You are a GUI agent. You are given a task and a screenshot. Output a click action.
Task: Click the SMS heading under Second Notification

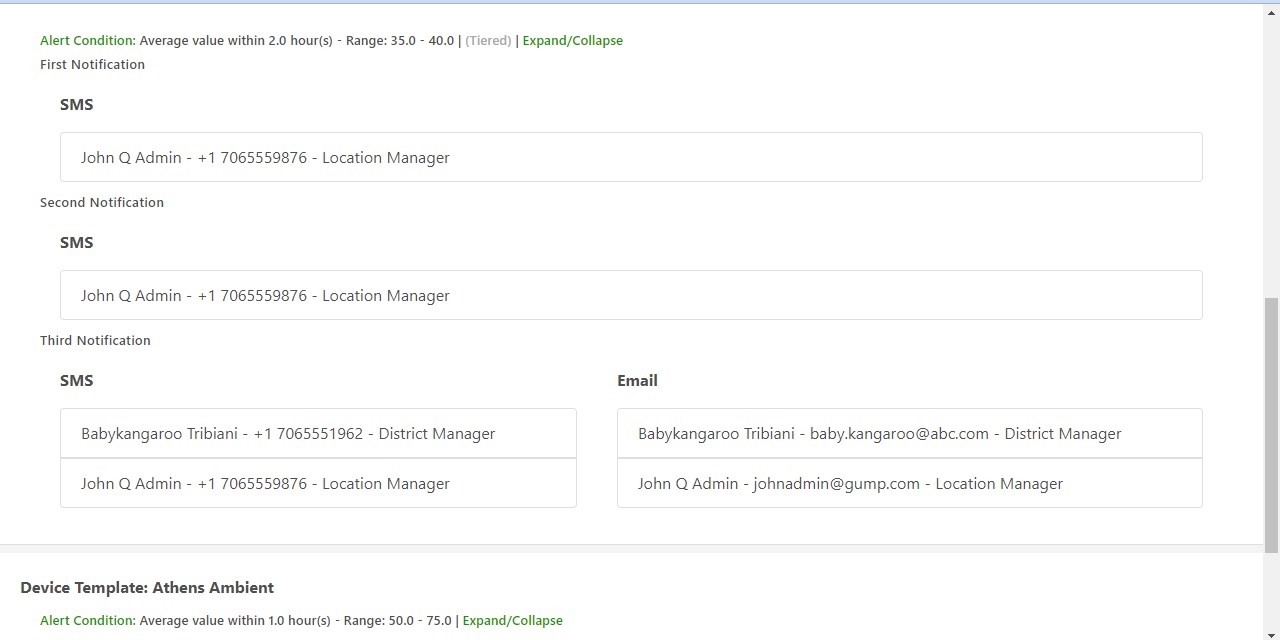(x=77, y=243)
